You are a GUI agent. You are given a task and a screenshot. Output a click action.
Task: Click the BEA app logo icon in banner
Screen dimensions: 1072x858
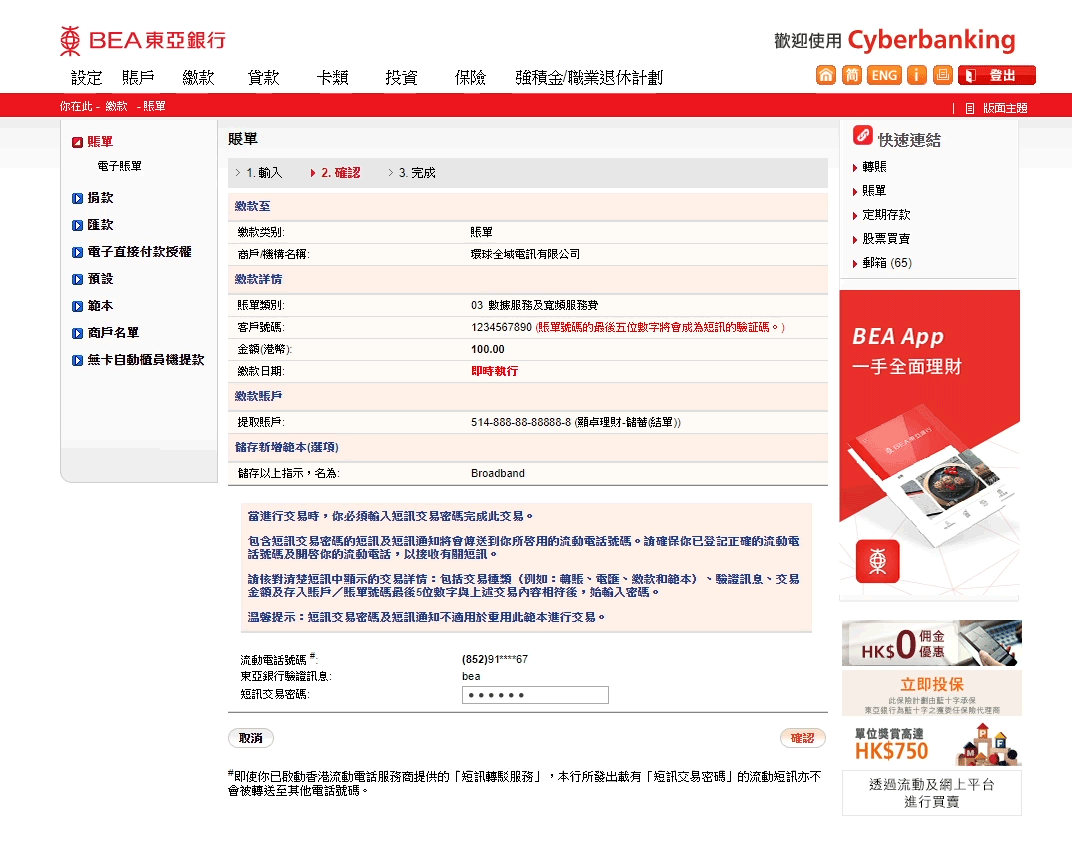[x=878, y=561]
